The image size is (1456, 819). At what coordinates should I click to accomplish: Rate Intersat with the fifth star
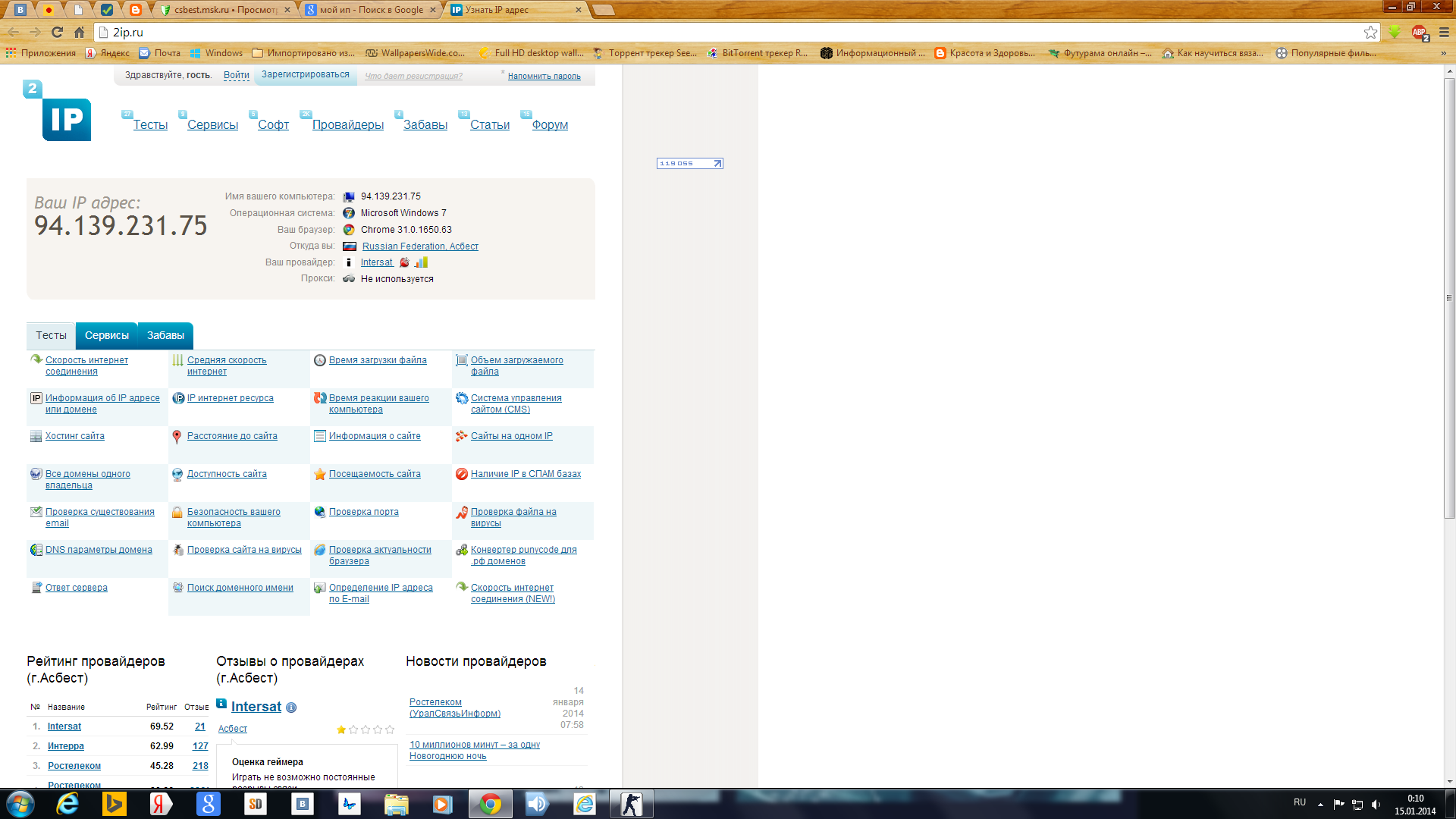[390, 730]
